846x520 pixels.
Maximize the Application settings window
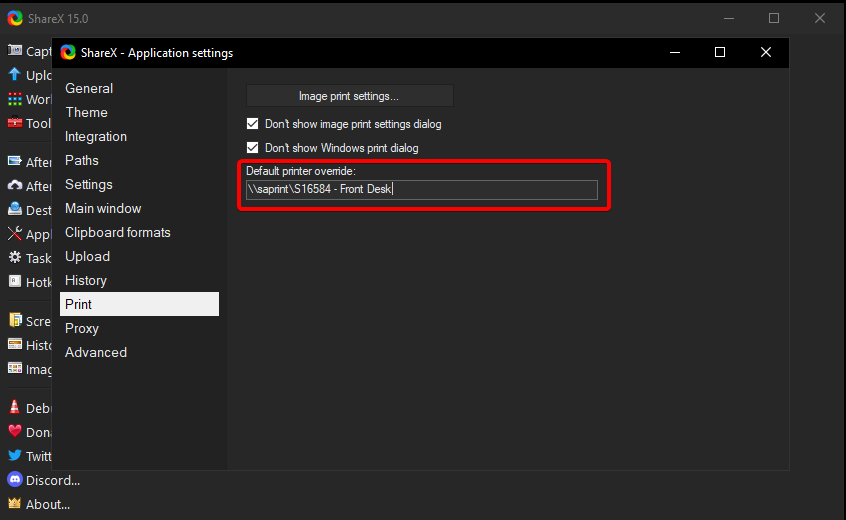point(720,52)
